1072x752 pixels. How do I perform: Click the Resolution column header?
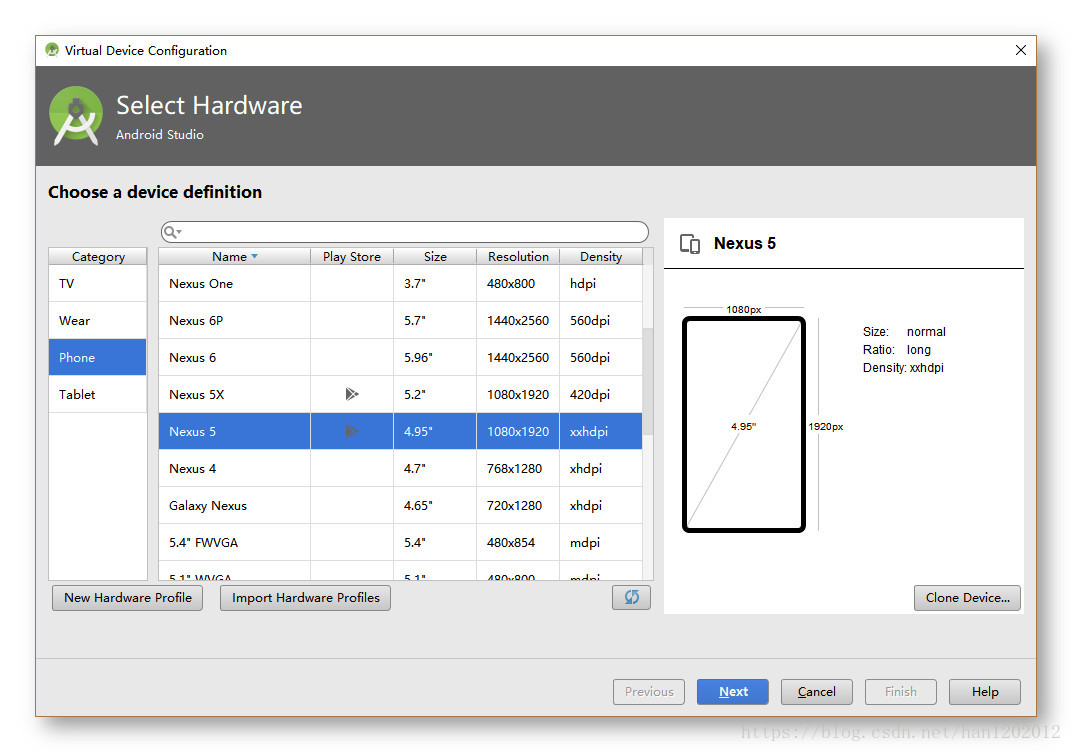pyautogui.click(x=518, y=256)
